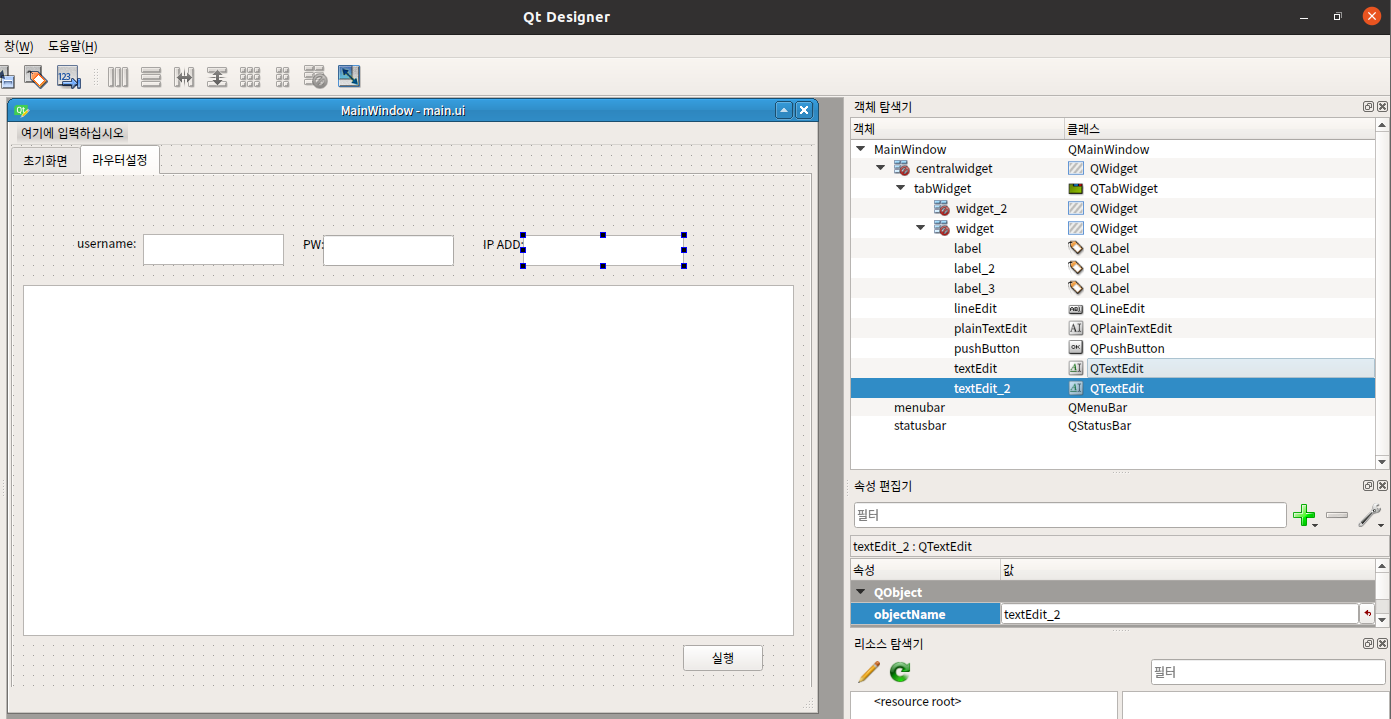Close the Resource Browser panel
Viewport: 1391px width, 719px height.
pyautogui.click(x=1382, y=644)
